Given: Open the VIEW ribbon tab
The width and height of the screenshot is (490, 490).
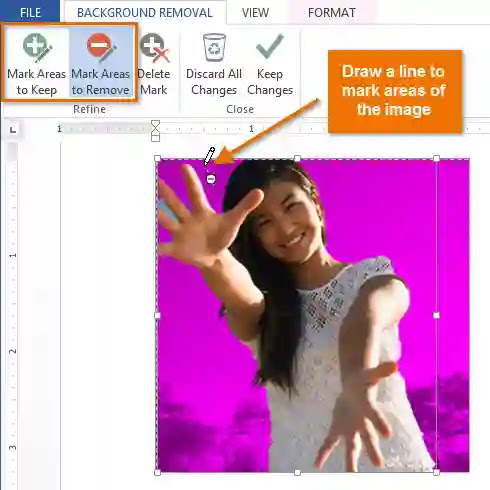Looking at the screenshot, I should [x=255, y=13].
